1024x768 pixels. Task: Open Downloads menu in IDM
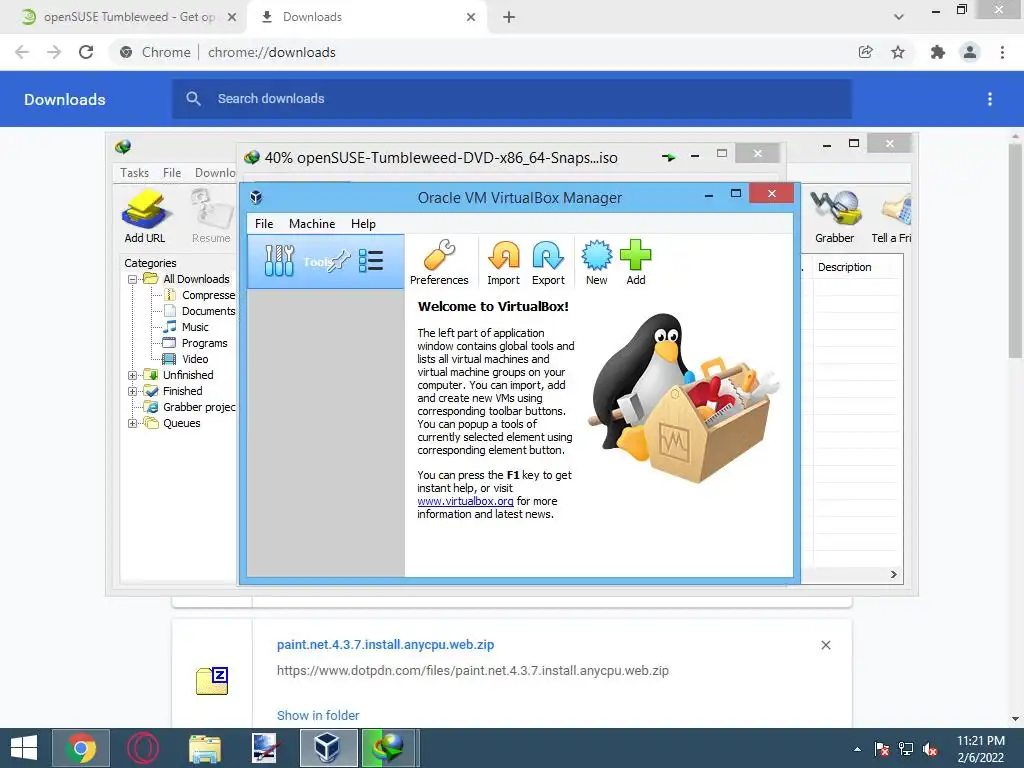point(215,172)
